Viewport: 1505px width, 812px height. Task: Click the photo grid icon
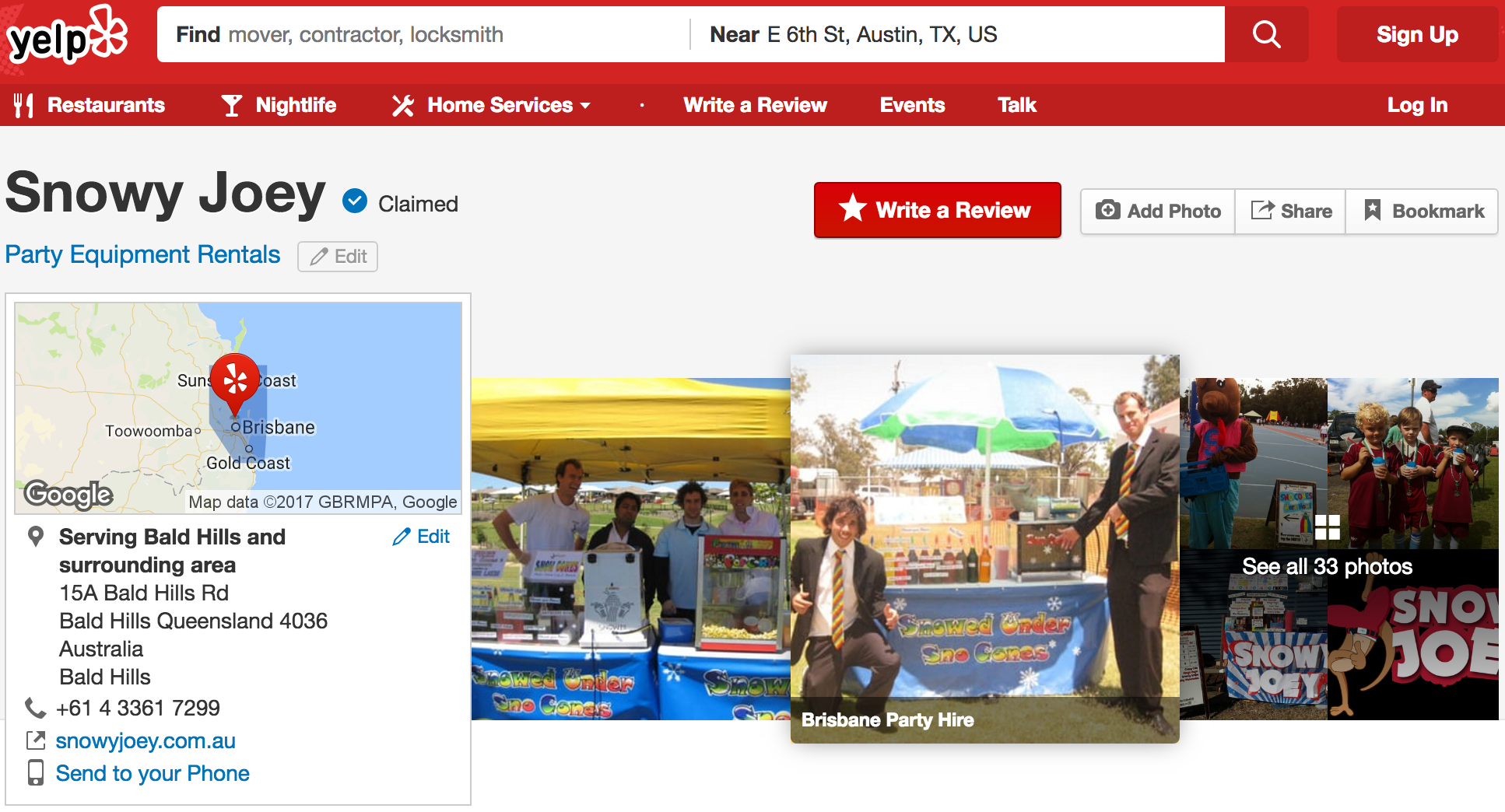(x=1328, y=527)
